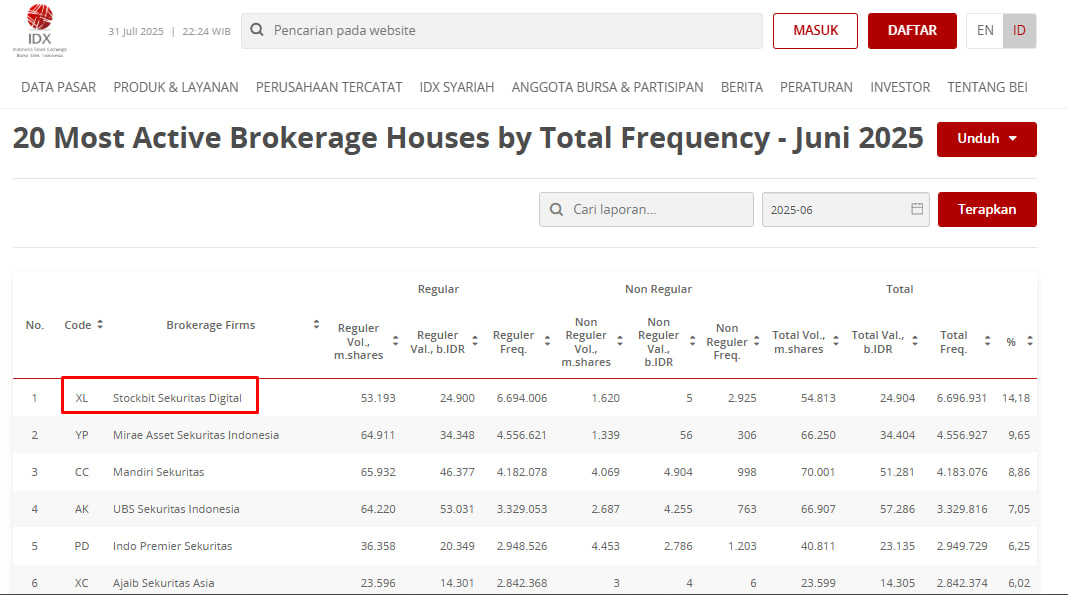Open PERATURAN menu
The width and height of the screenshot is (1068, 595).
coord(816,87)
